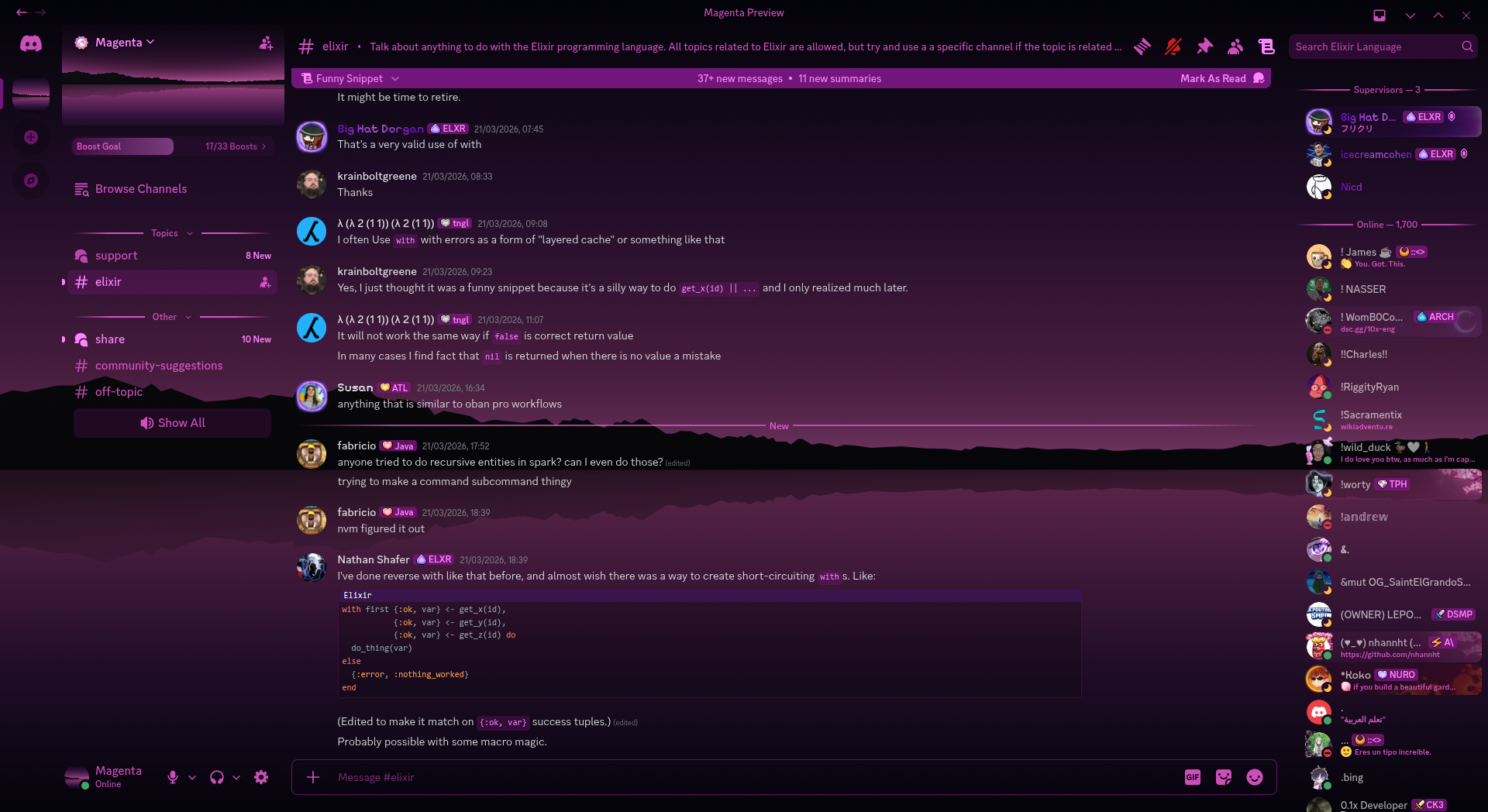Click Big Hat Dorgan's message avatar
Viewport: 1488px width, 812px height.
coord(312,137)
